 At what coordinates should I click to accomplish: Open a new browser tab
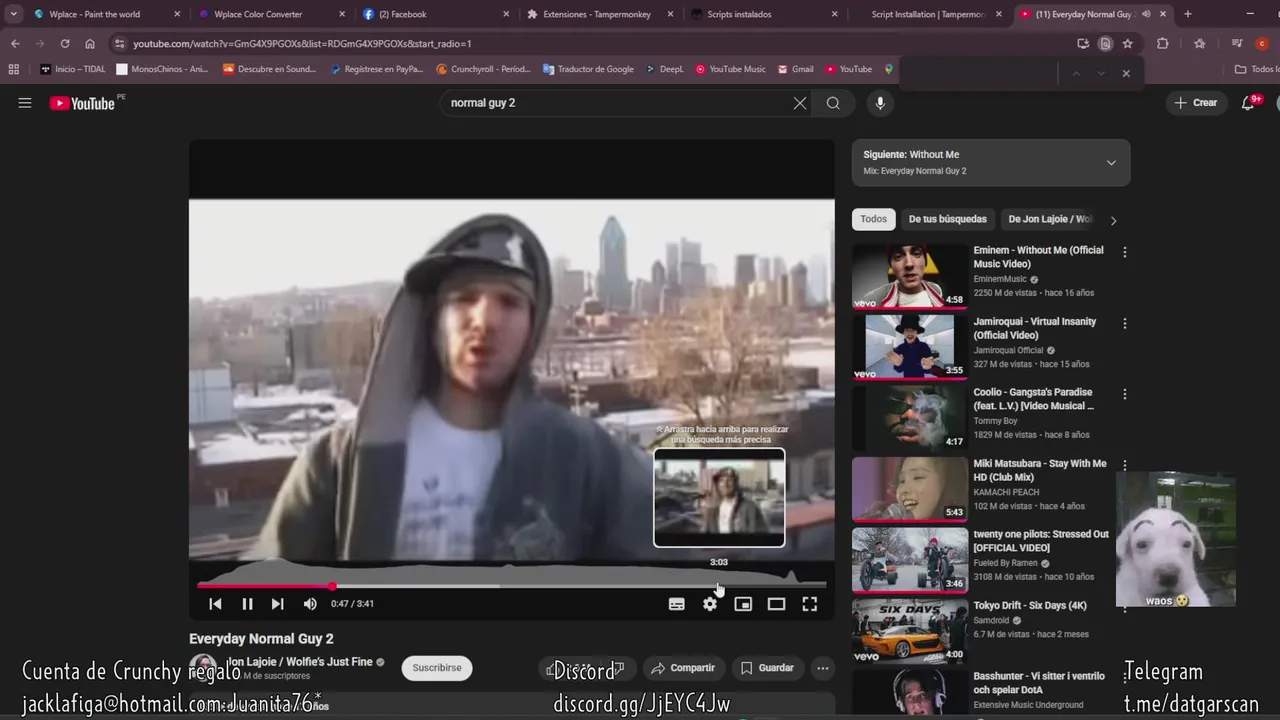(1188, 14)
